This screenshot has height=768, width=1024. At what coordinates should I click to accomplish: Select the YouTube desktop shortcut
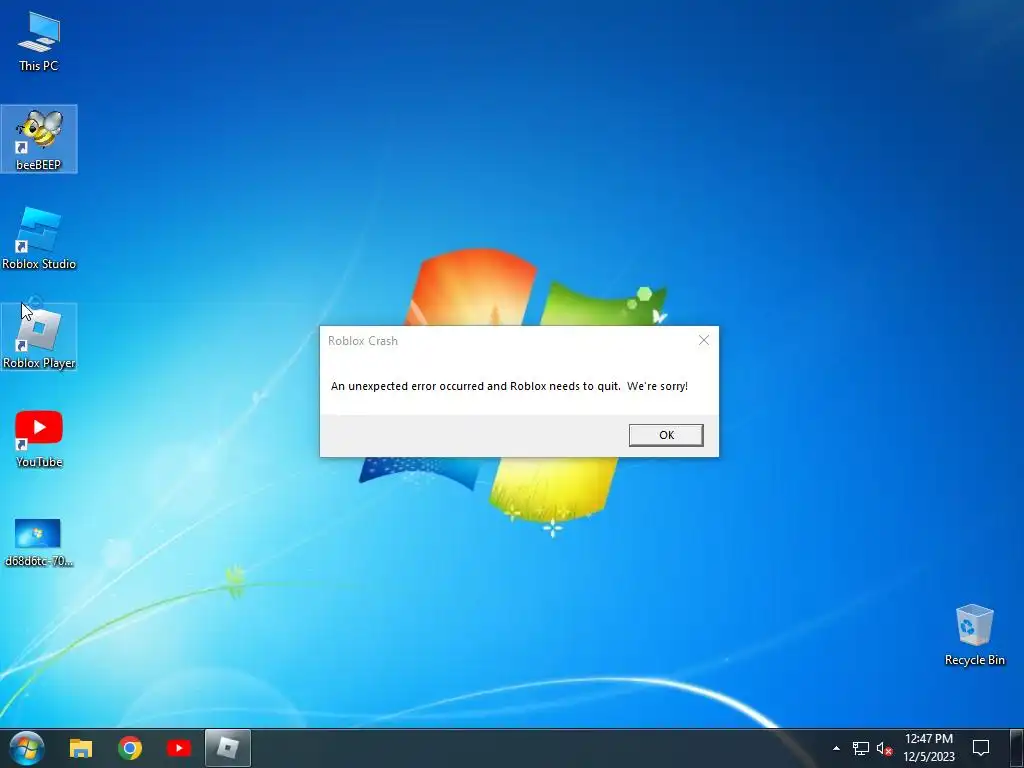point(39,438)
